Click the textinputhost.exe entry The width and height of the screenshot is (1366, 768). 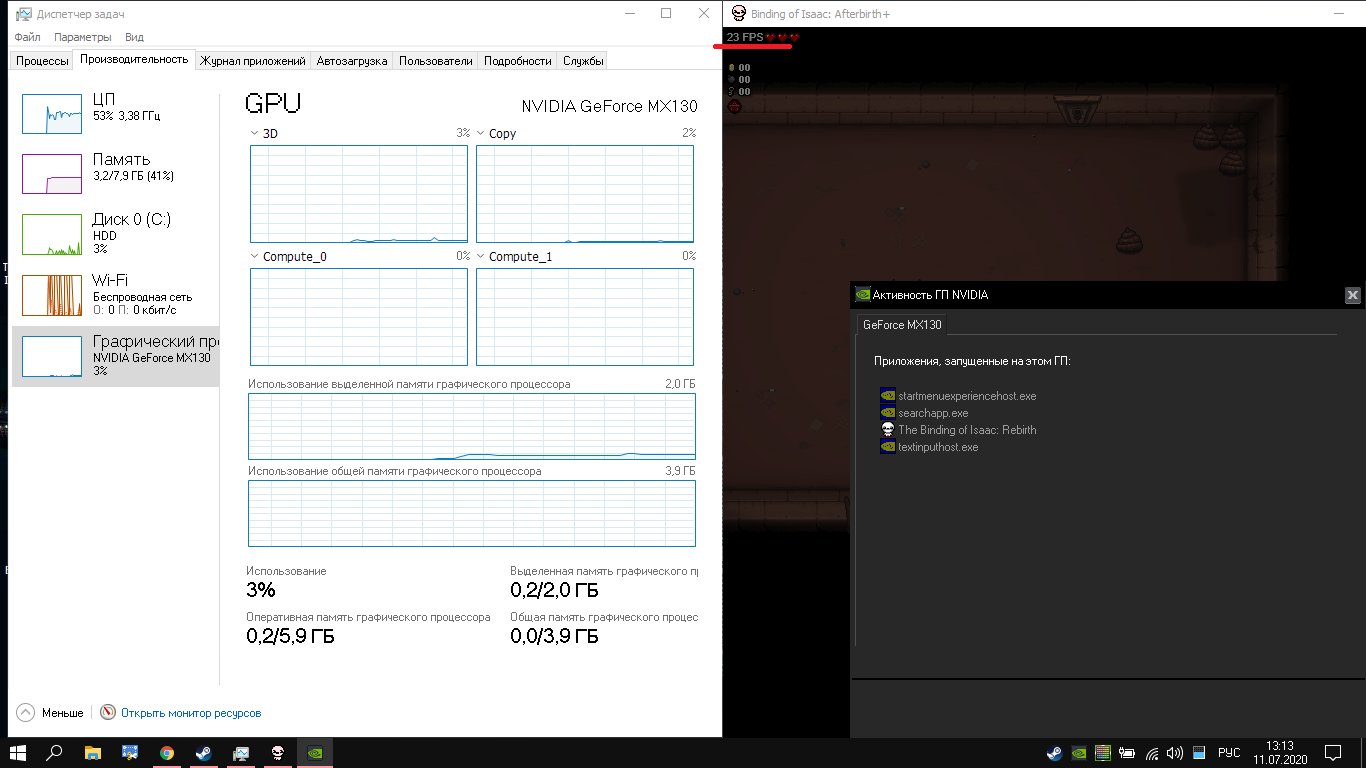pos(938,447)
